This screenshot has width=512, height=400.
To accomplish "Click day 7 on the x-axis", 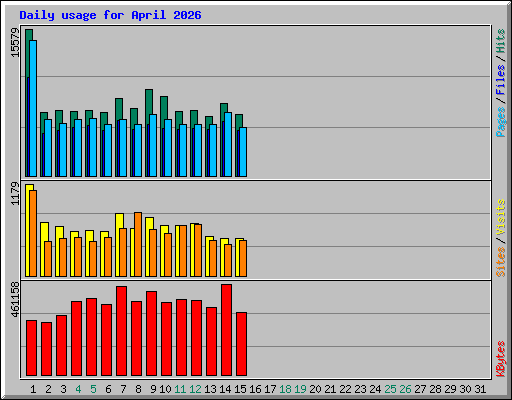I will [123, 389].
